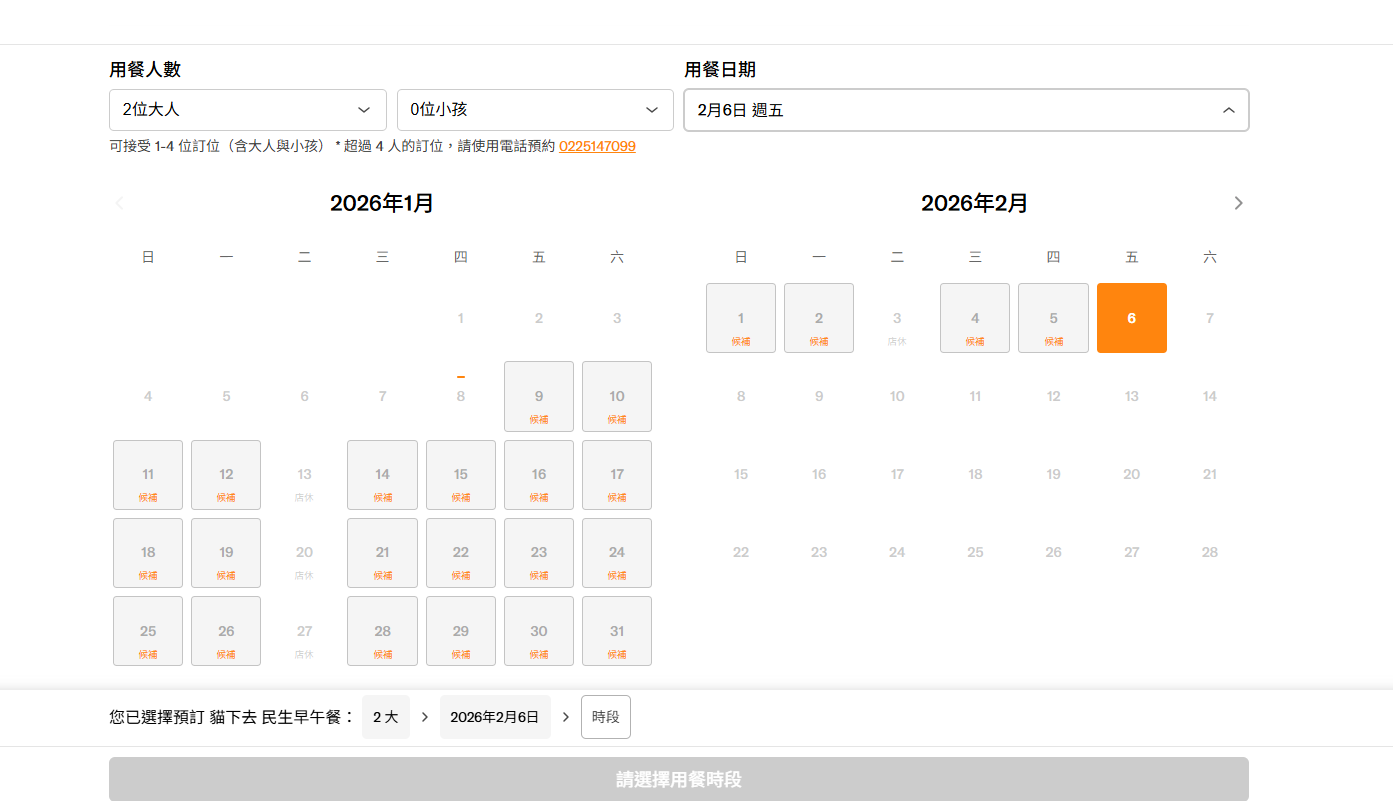Go to next month with right arrow
Screen dimensions: 1393x801
[1238, 203]
